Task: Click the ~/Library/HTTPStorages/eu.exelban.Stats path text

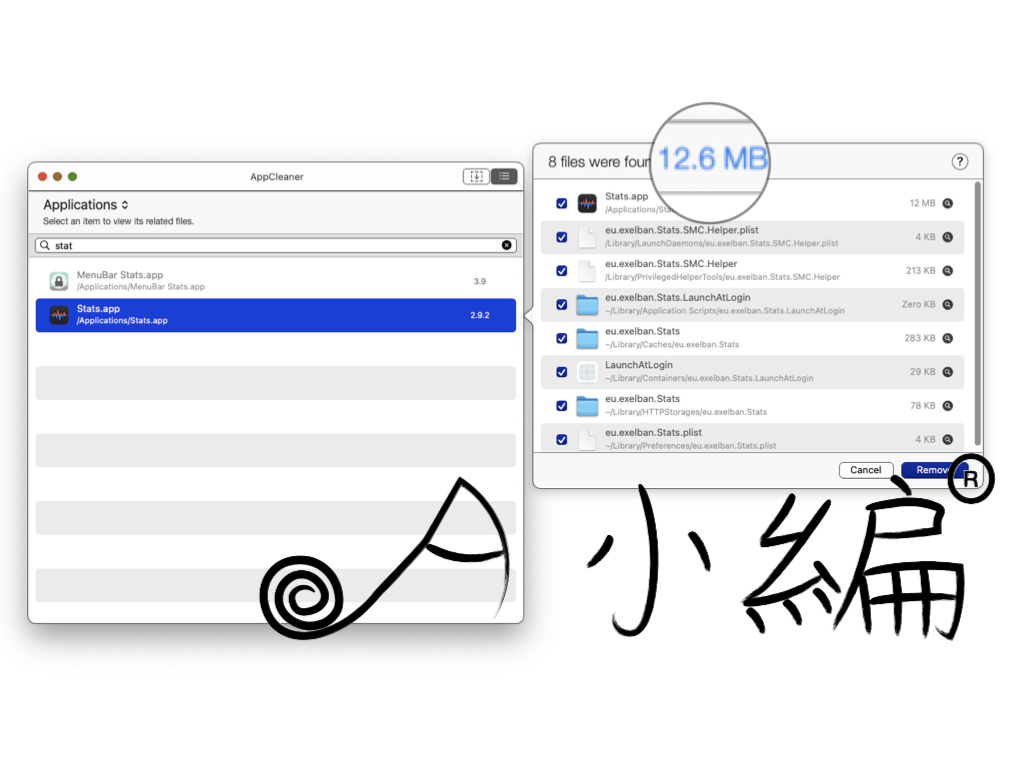Action: [686, 411]
